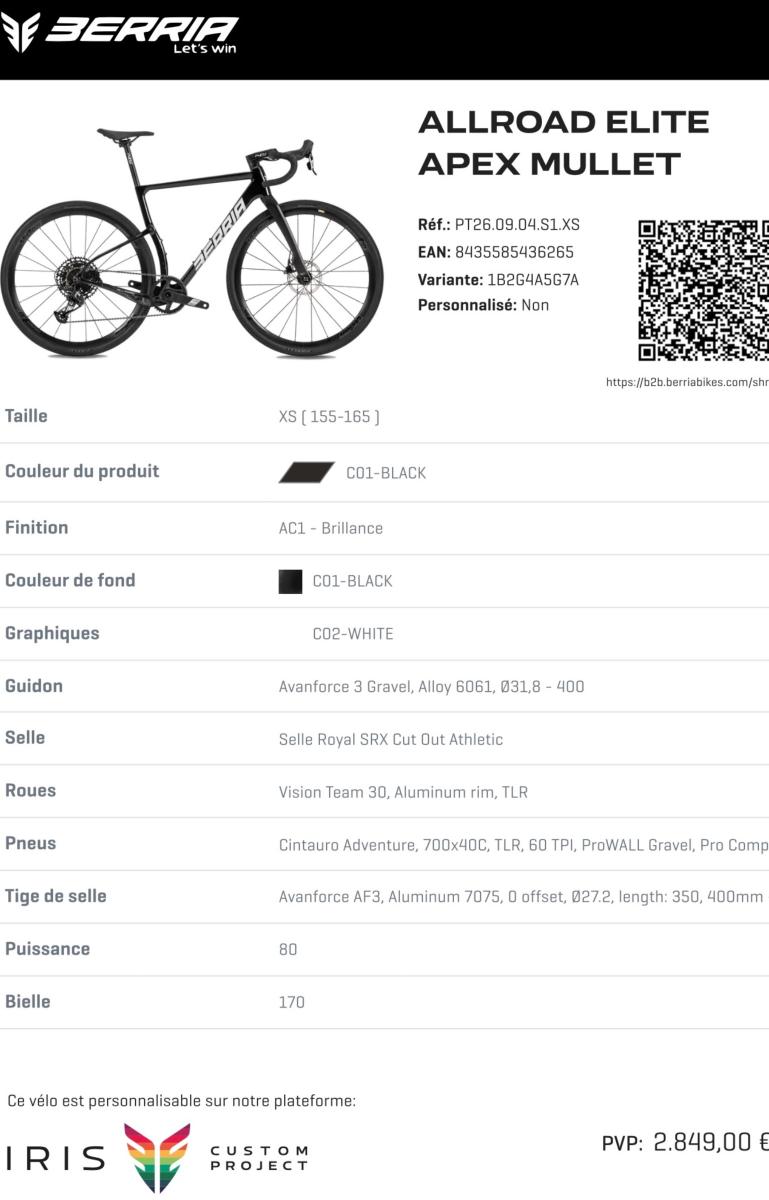Click the CUSTOM PROJECT logo text
Viewport: 769px width, 1200px height.
tap(259, 1159)
